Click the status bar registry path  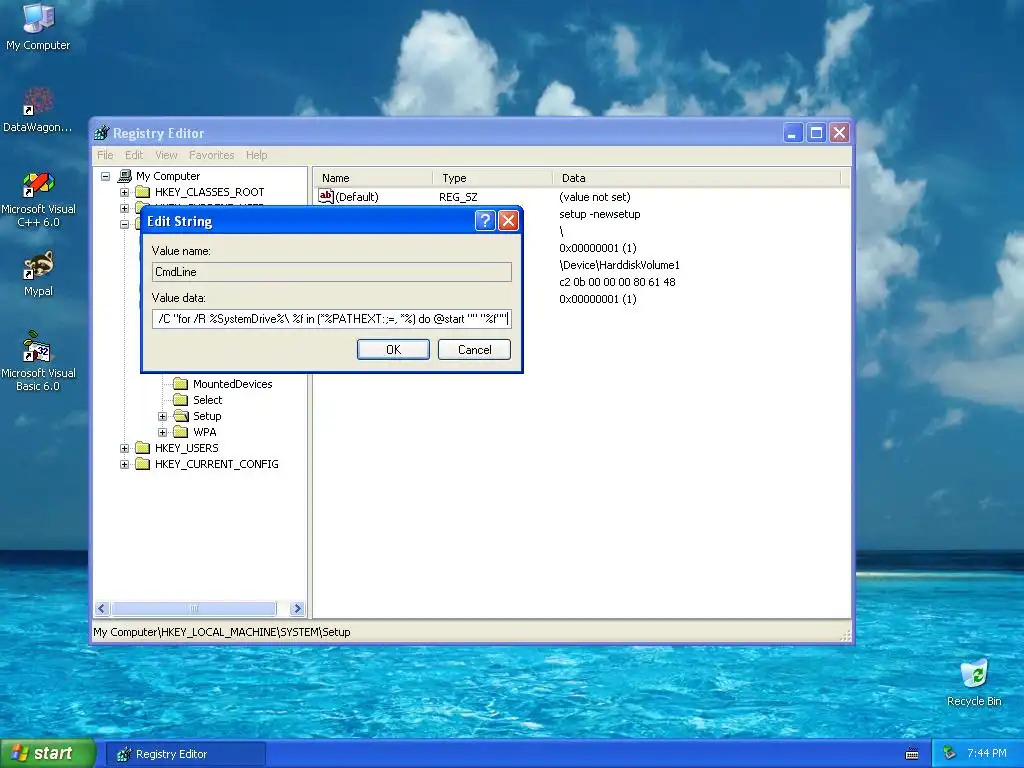coord(222,632)
